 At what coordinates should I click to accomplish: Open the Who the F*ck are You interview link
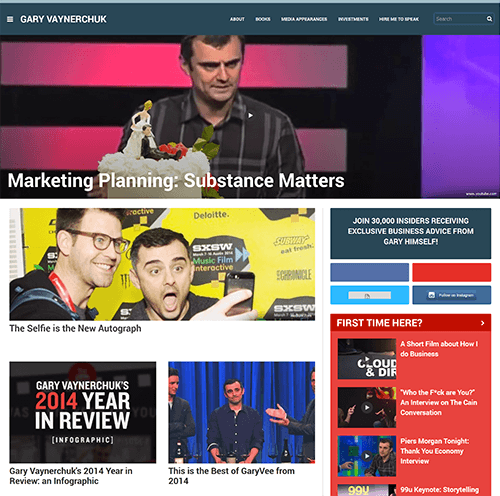439,402
